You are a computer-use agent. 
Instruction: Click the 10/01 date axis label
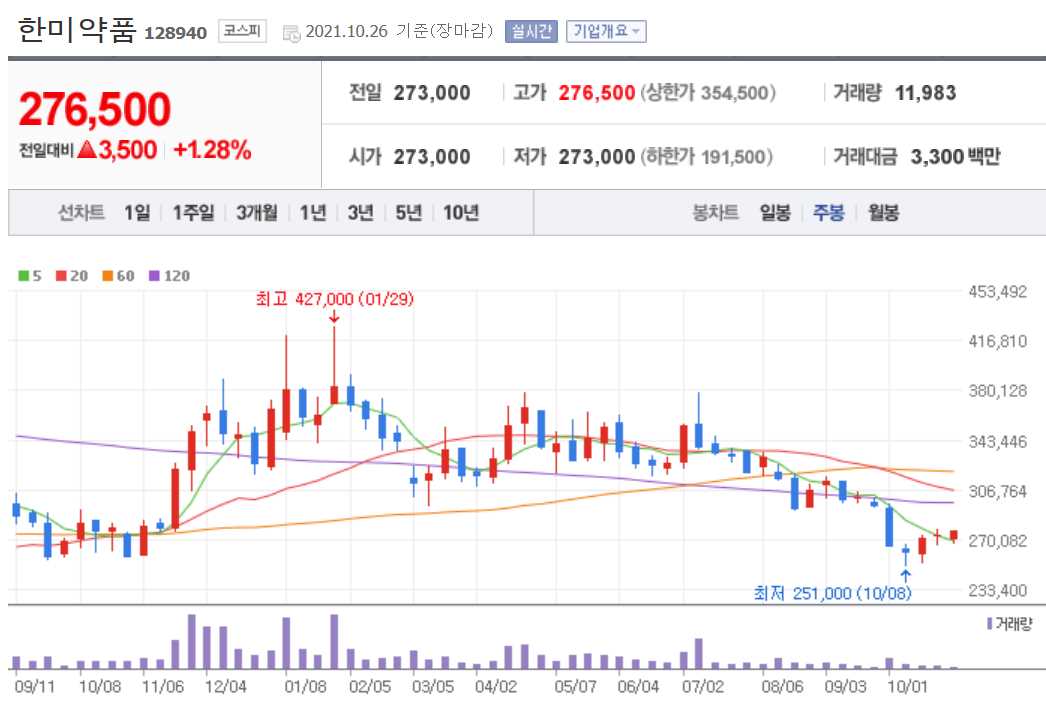[907, 686]
